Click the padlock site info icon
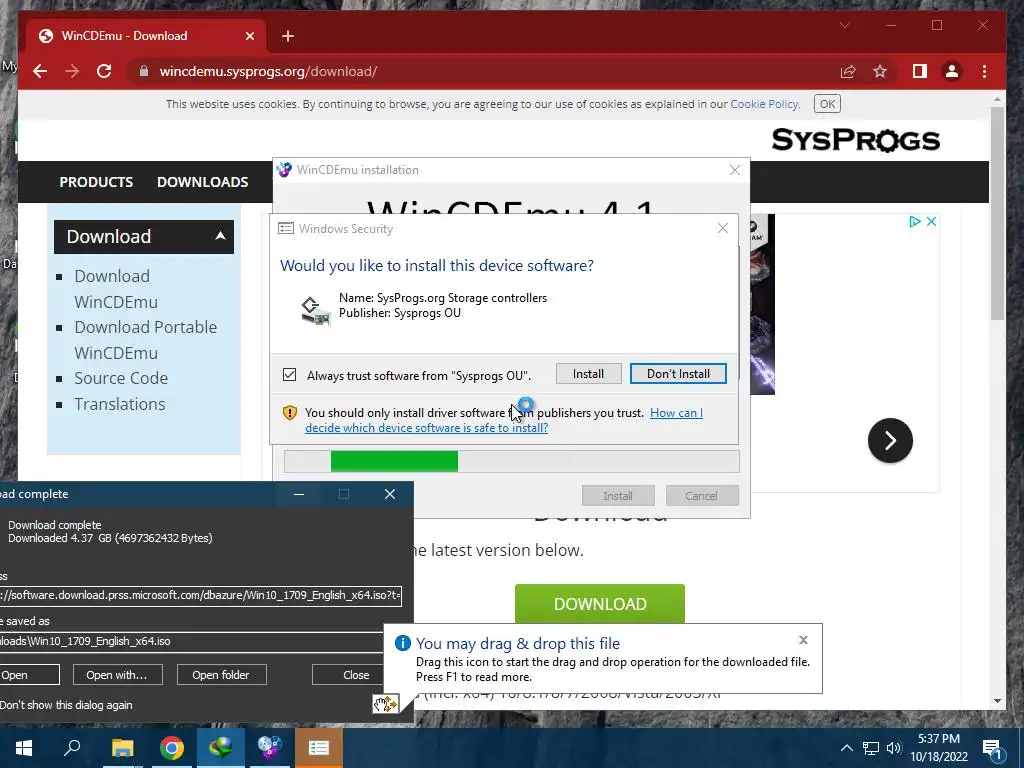The height and width of the screenshot is (768, 1024). click(144, 71)
